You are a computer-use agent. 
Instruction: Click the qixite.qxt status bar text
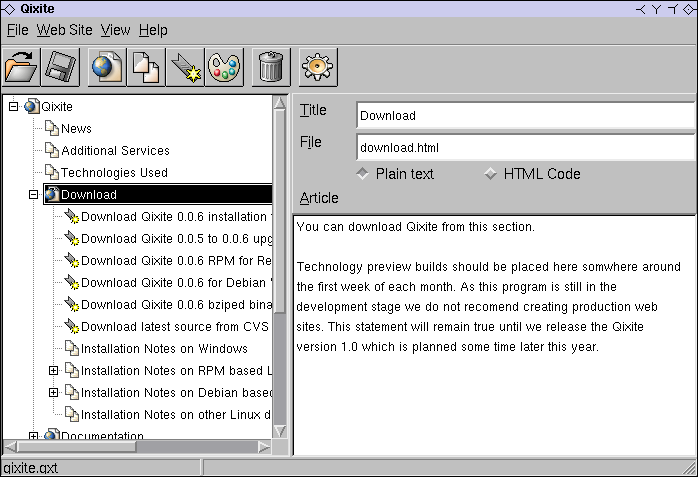point(31,468)
